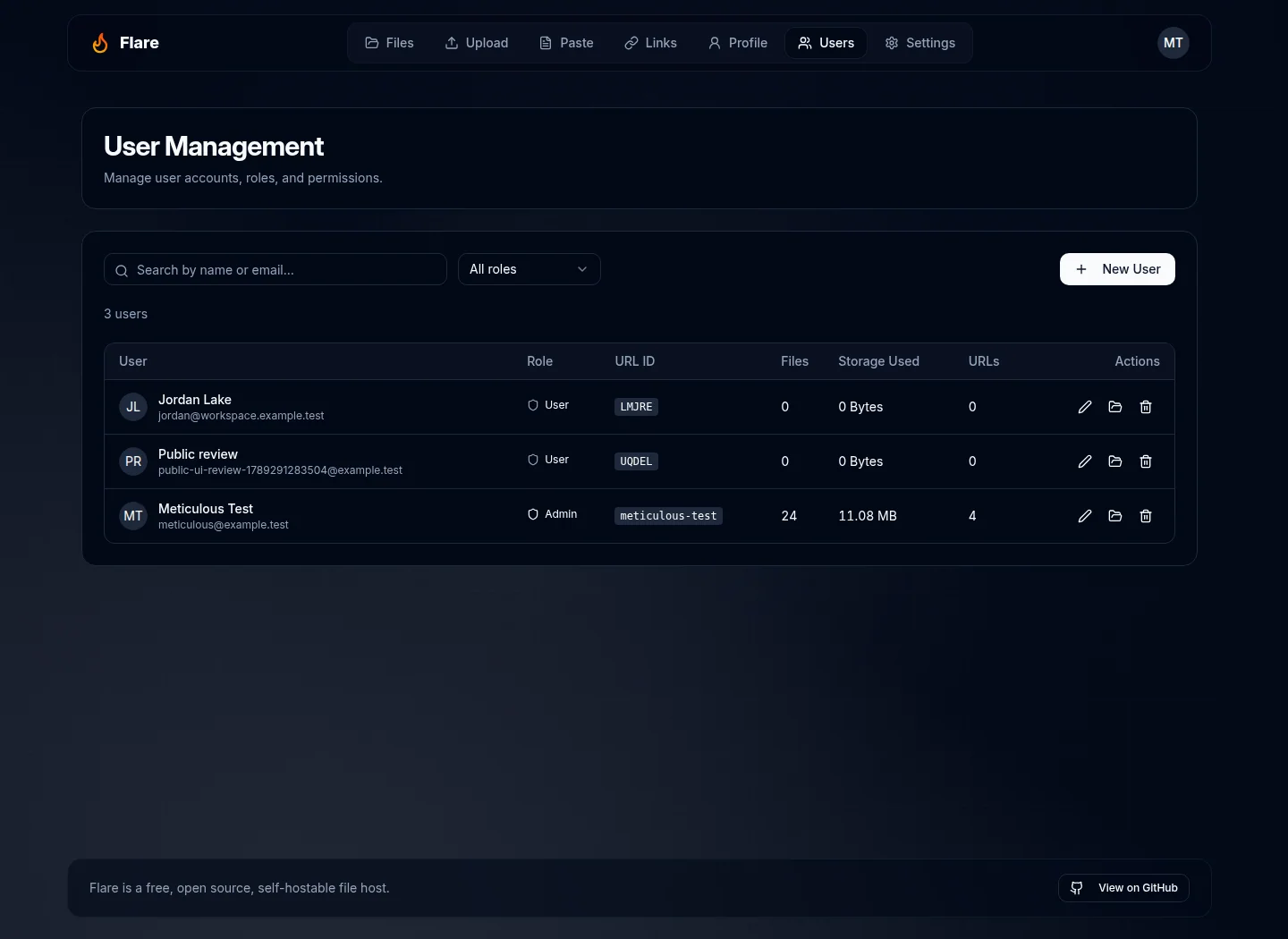1288x939 pixels.
Task: Open files folder for Public review
Action: point(1115,461)
